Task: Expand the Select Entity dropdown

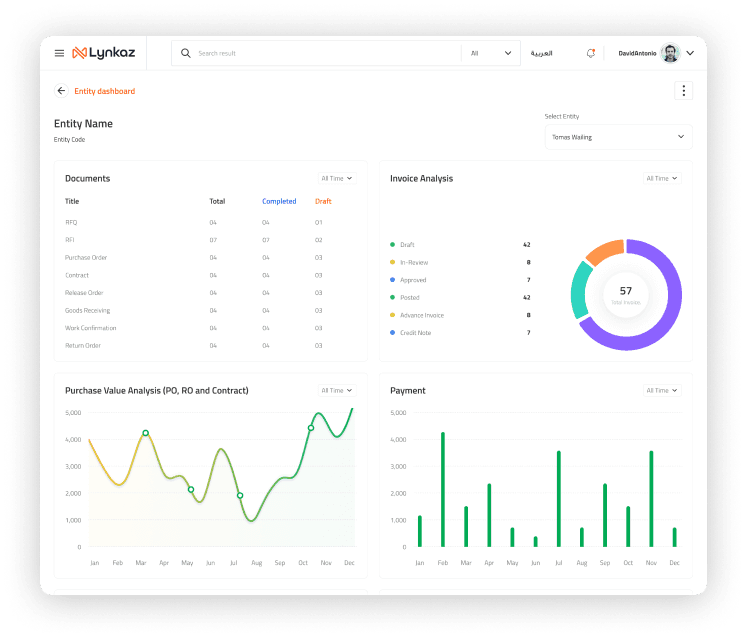Action: click(618, 137)
